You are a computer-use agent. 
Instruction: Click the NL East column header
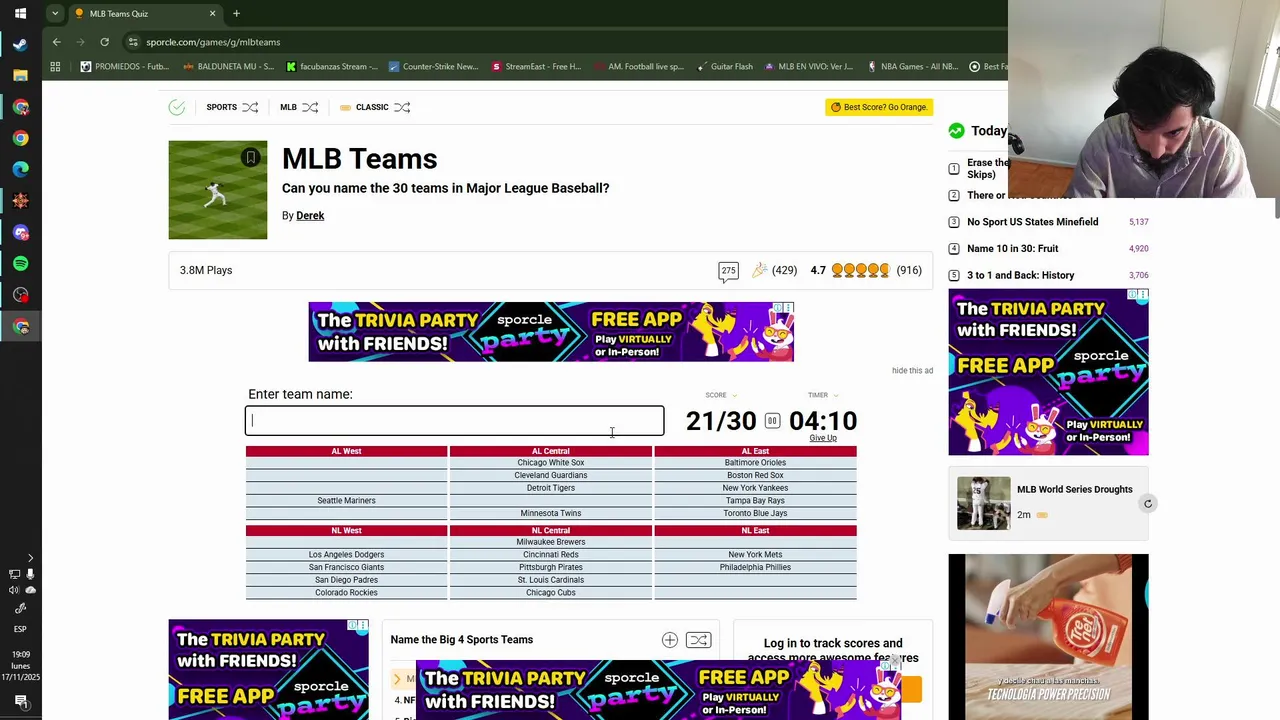pyautogui.click(x=755, y=531)
